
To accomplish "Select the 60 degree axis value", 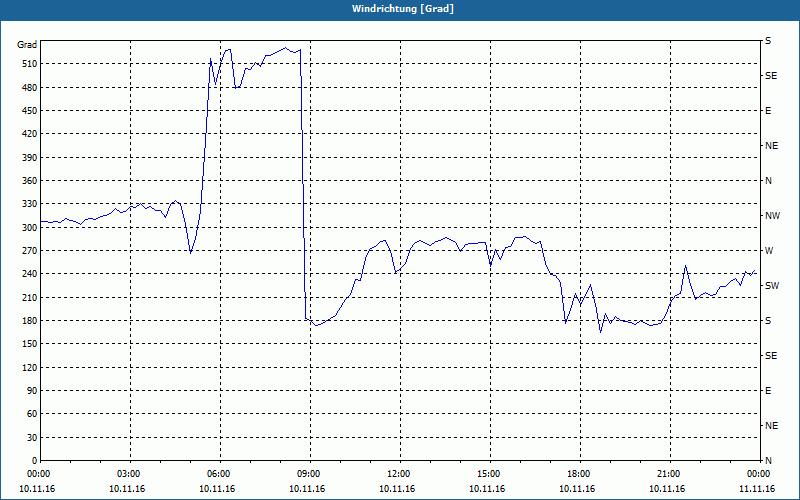I will pyautogui.click(x=32, y=414).
